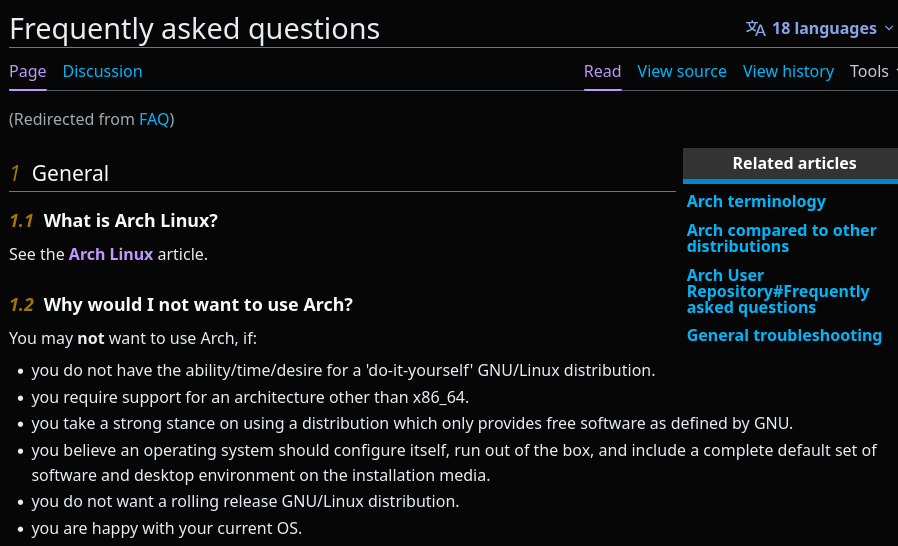Open Arch User Repository FAQ link
Viewport: 898px width, 546px height.
[x=778, y=291]
